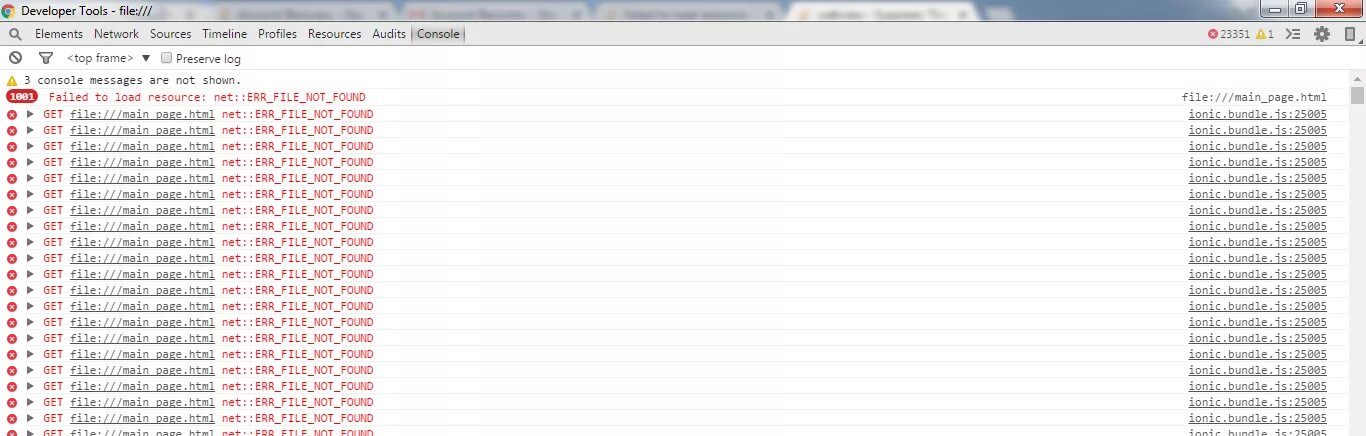Click the 1001 repeated-message count badge

[x=21, y=97]
